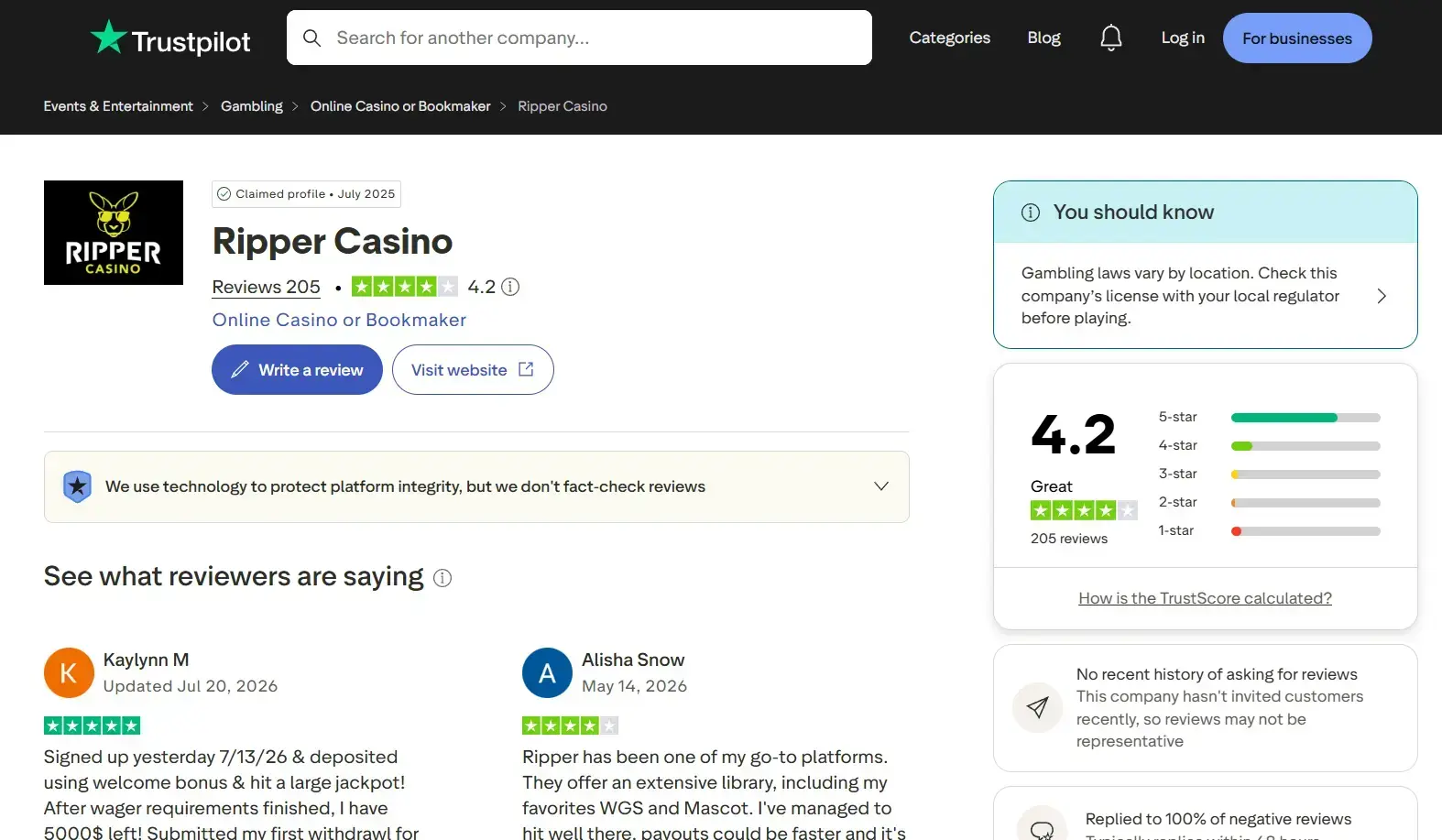The width and height of the screenshot is (1442, 840).
Task: Click the header star rating next to Reviews 205
Action: point(404,287)
